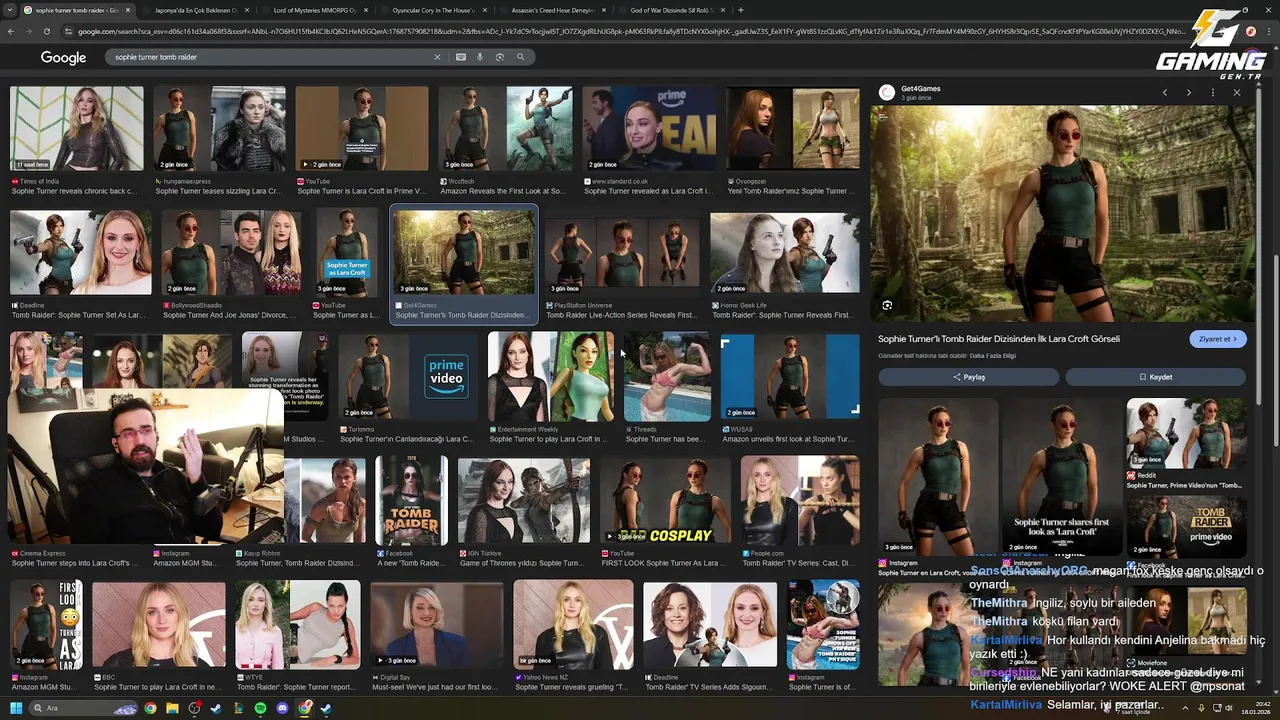This screenshot has height=720, width=1280.
Task: Switch to God of War Dizisinde tab
Action: 671,10
